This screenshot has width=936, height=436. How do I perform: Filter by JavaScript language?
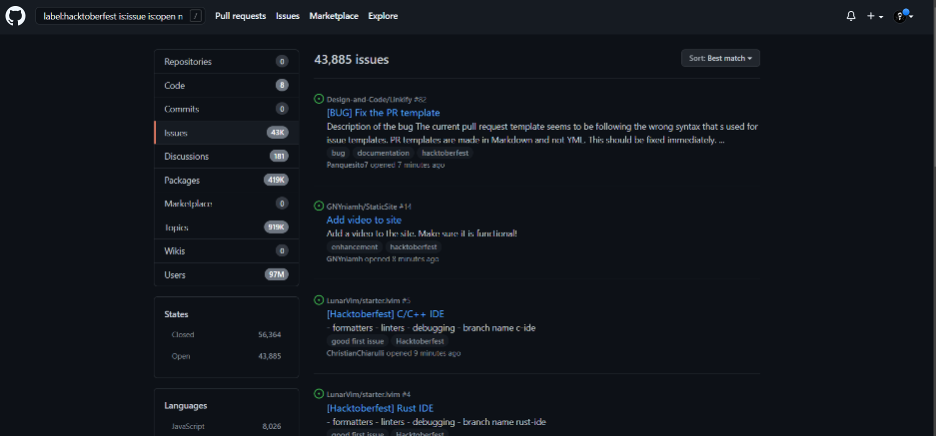click(x=226, y=426)
